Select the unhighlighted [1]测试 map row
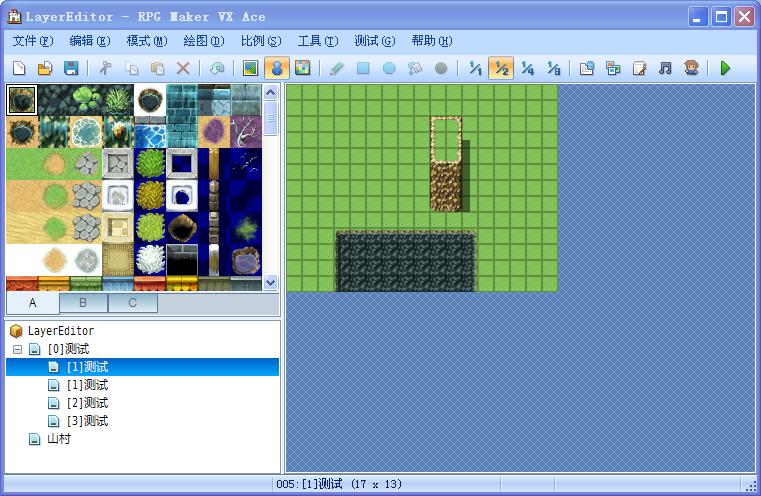The height and width of the screenshot is (496, 761). (x=87, y=385)
